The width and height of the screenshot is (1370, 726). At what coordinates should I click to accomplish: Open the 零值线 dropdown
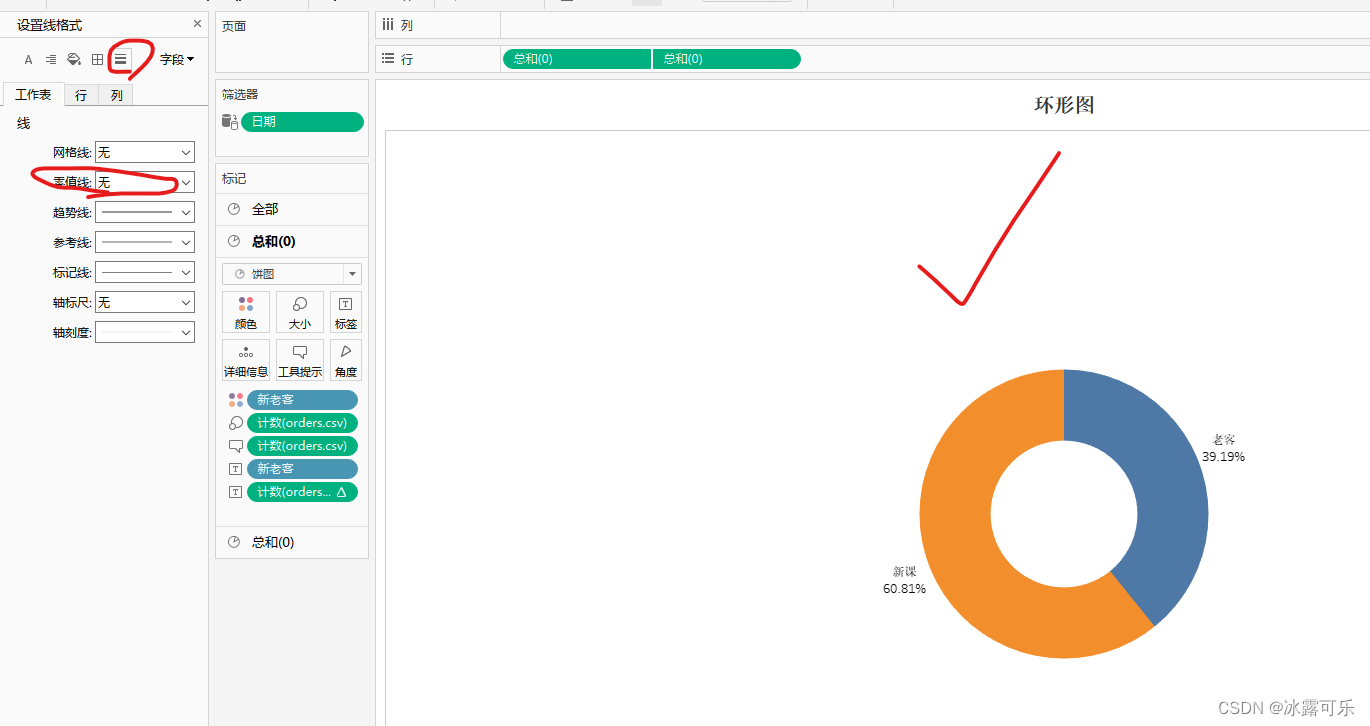click(145, 182)
